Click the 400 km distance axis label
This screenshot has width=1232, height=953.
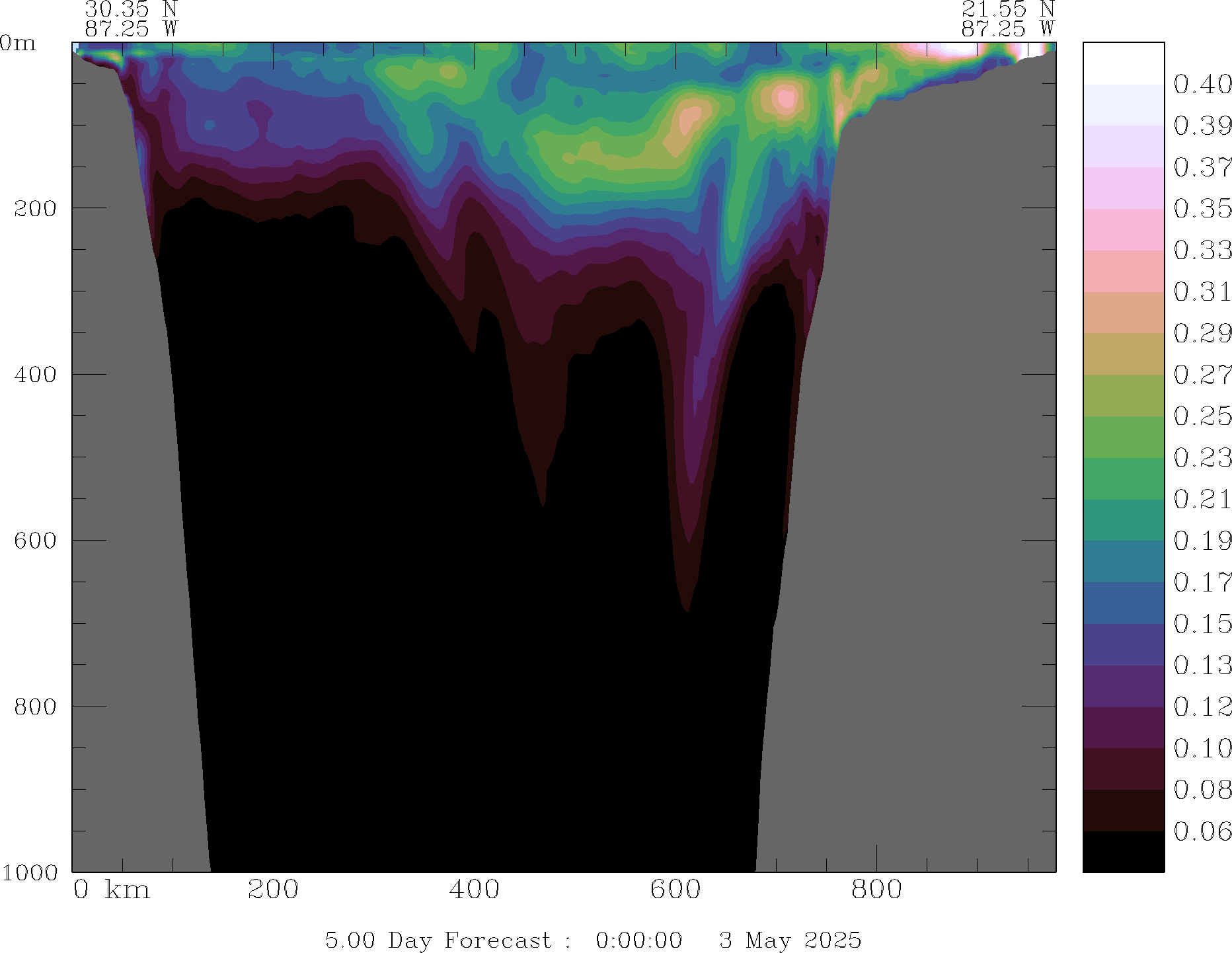pos(475,890)
